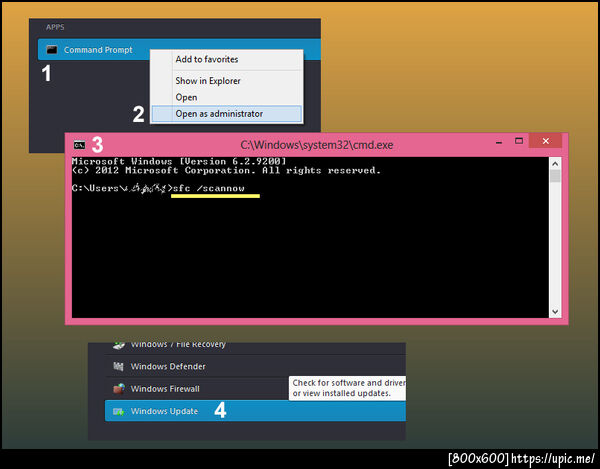
Task: Click the cmd window scrollbar thumb
Action: [x=555, y=176]
